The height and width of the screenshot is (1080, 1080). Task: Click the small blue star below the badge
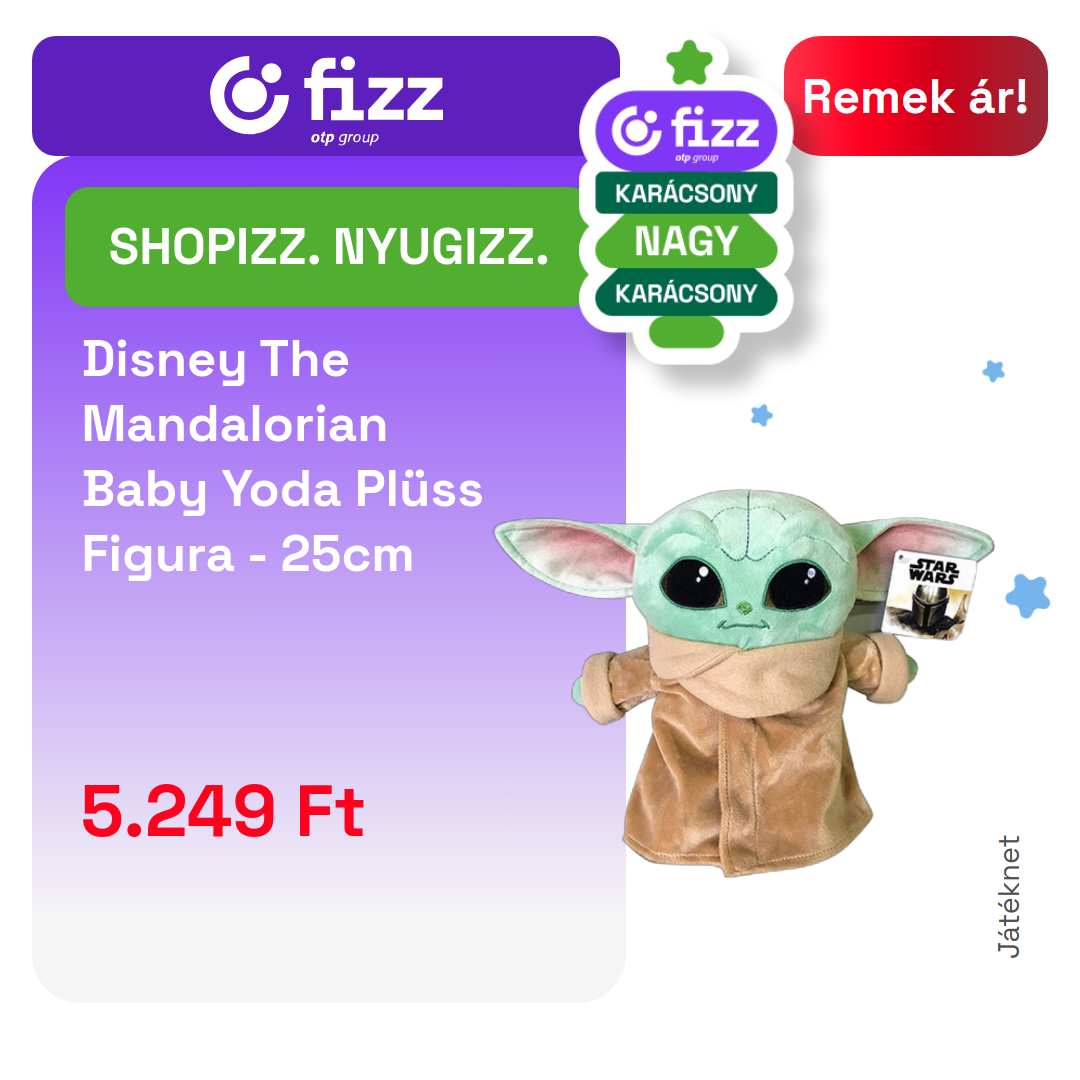coord(762,415)
